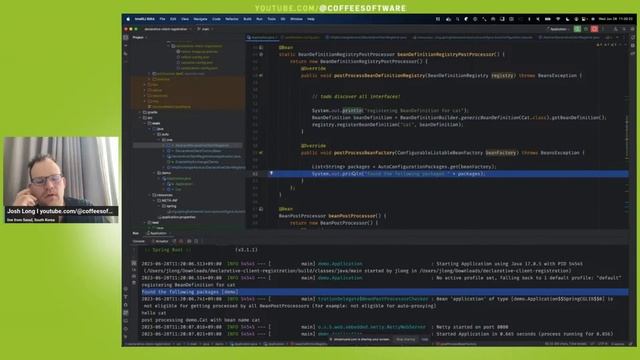Open the Help menu

[311, 19]
